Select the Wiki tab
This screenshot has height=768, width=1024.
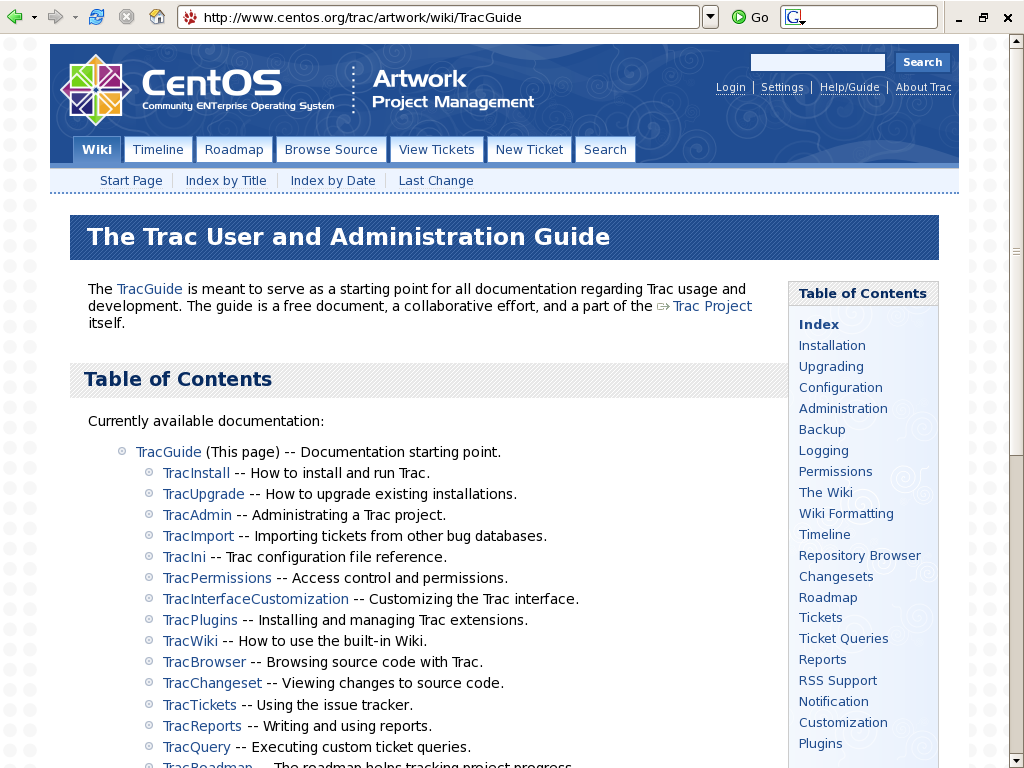97,150
